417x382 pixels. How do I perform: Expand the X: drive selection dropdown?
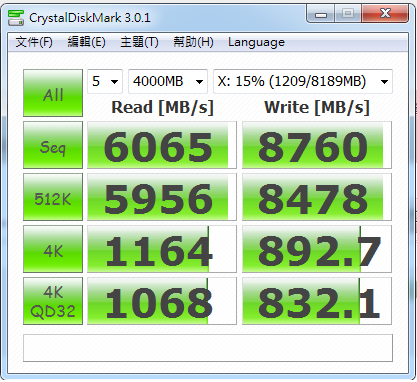click(303, 81)
